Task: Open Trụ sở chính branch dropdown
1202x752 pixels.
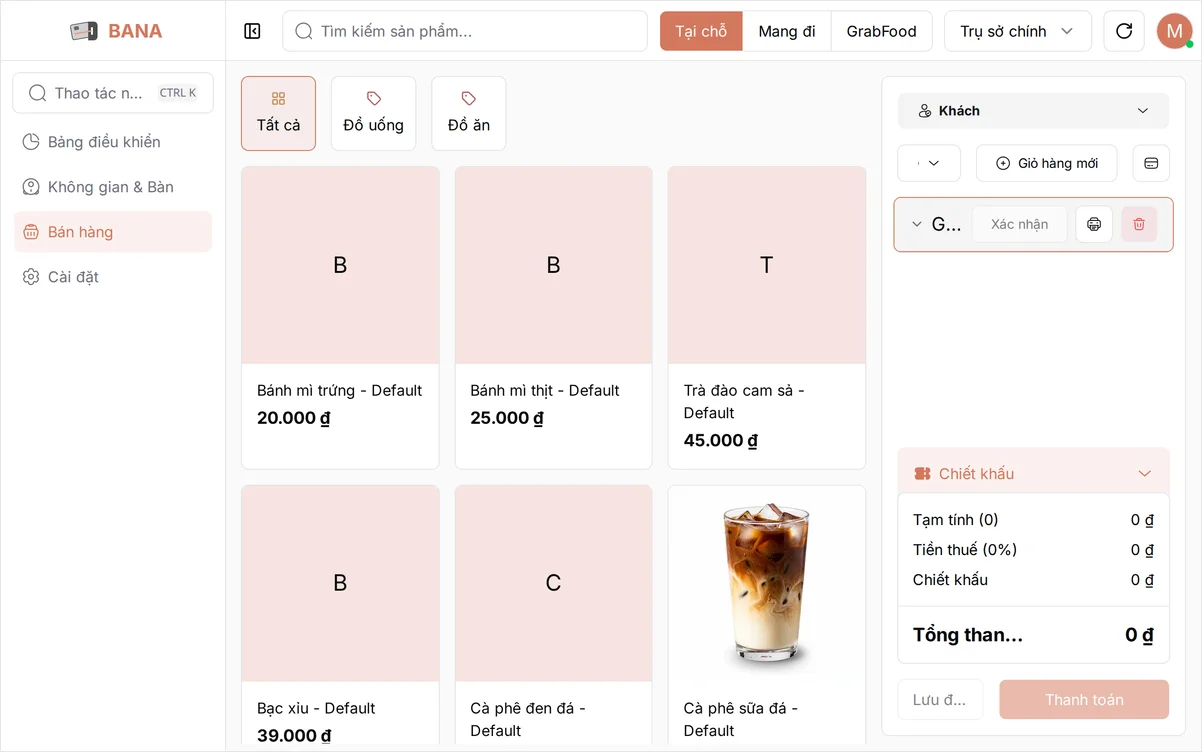Action: (1016, 31)
